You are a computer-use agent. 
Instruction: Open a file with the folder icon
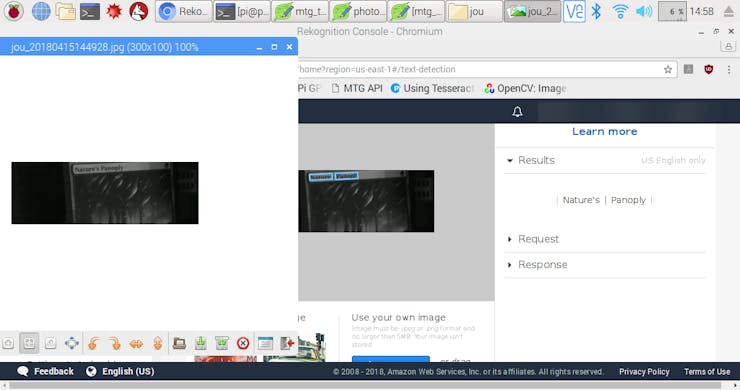click(x=179, y=343)
